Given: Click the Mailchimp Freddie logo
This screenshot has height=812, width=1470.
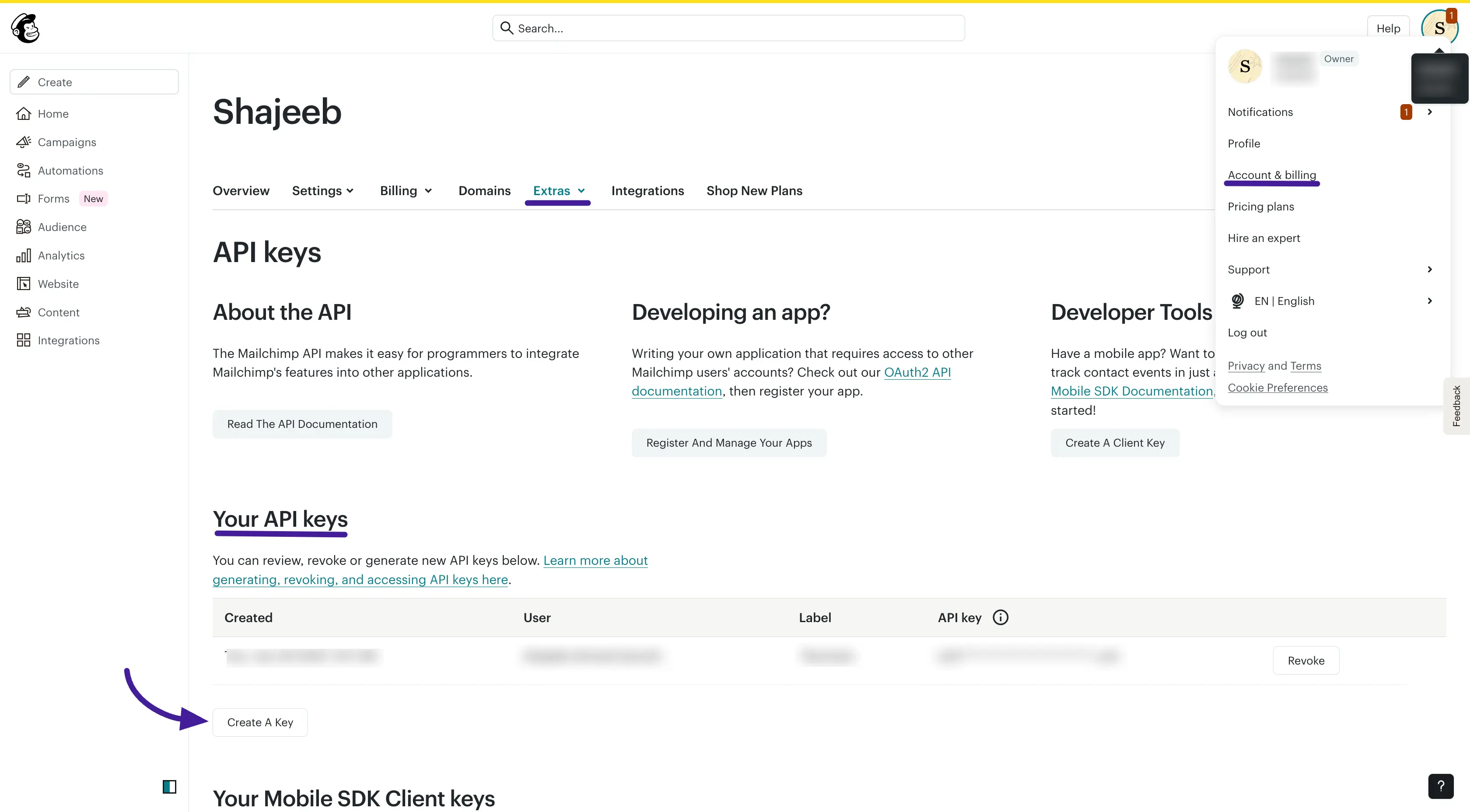Looking at the screenshot, I should (25, 28).
